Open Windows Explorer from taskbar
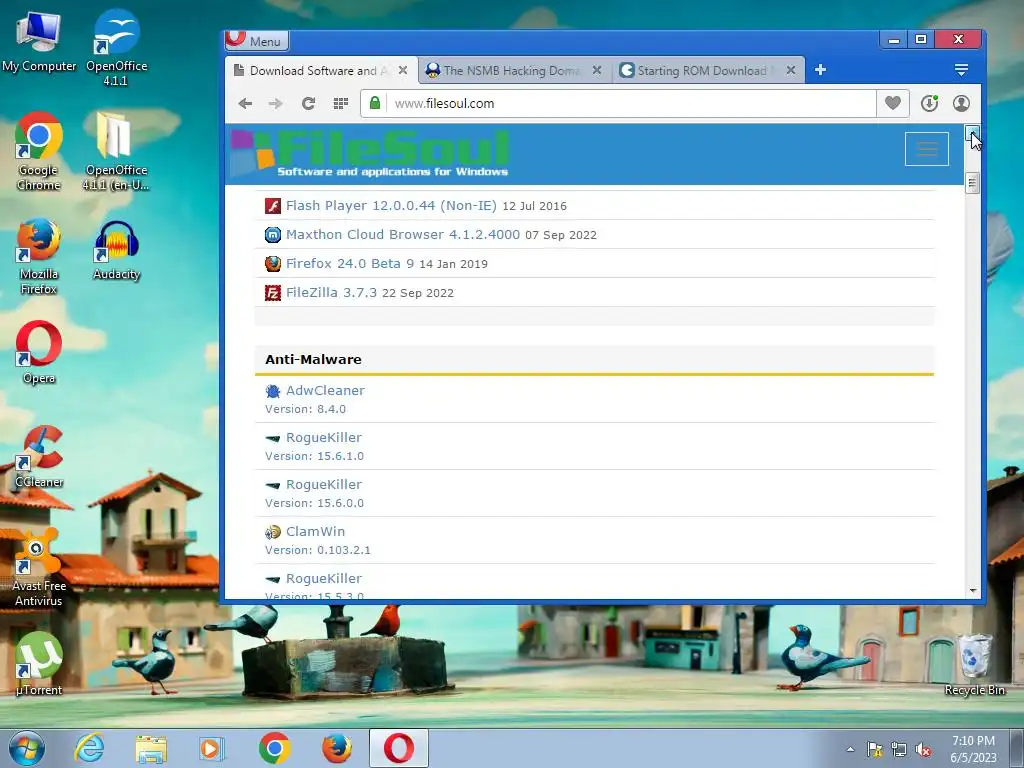This screenshot has width=1024, height=768. 151,748
